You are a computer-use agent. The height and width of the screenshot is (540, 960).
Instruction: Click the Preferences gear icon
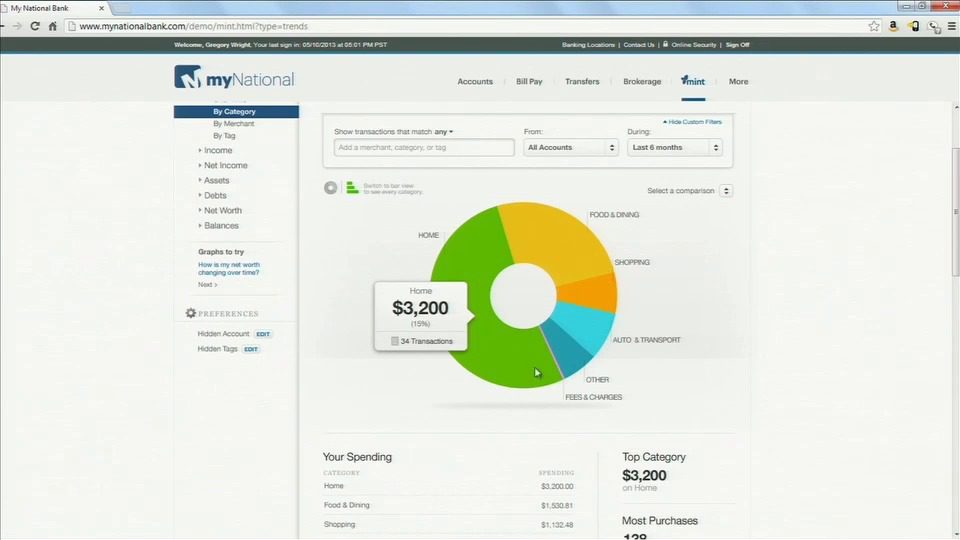[x=190, y=313]
